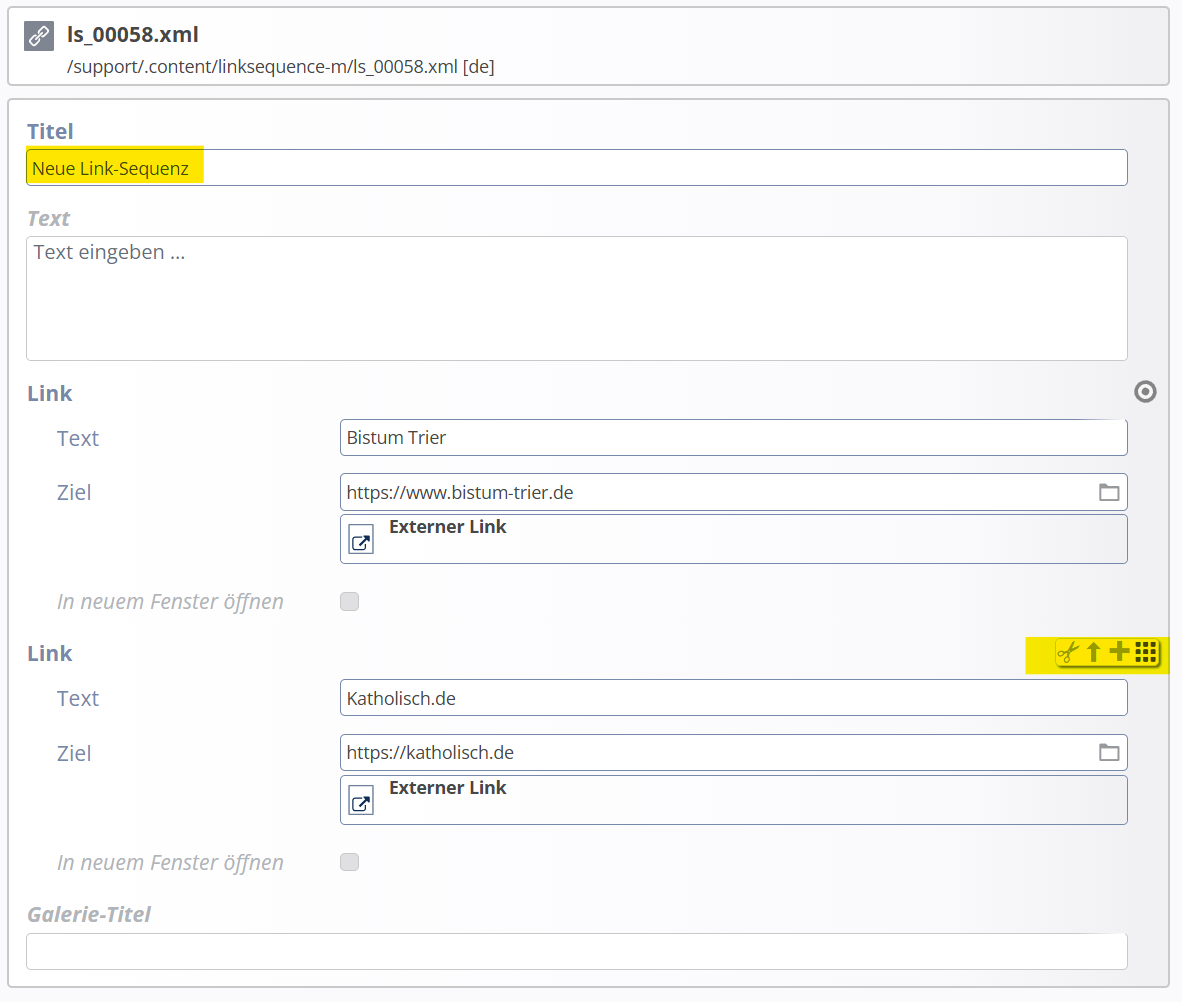
Task: Click the Externer Link box of the second link
Action: [x=733, y=800]
